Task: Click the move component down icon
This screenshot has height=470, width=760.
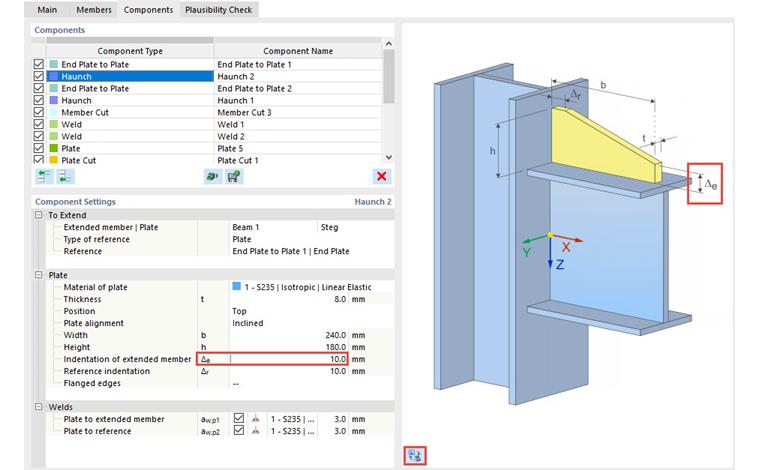Action: click(65, 176)
